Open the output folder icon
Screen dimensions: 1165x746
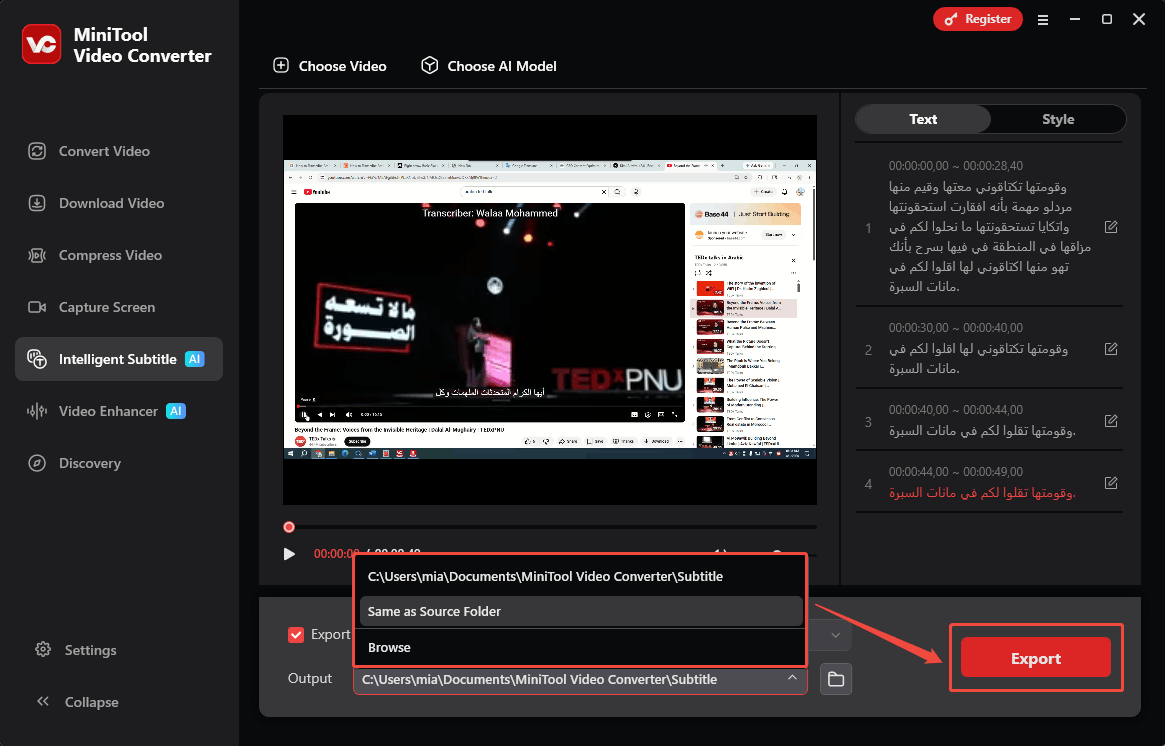tap(836, 679)
